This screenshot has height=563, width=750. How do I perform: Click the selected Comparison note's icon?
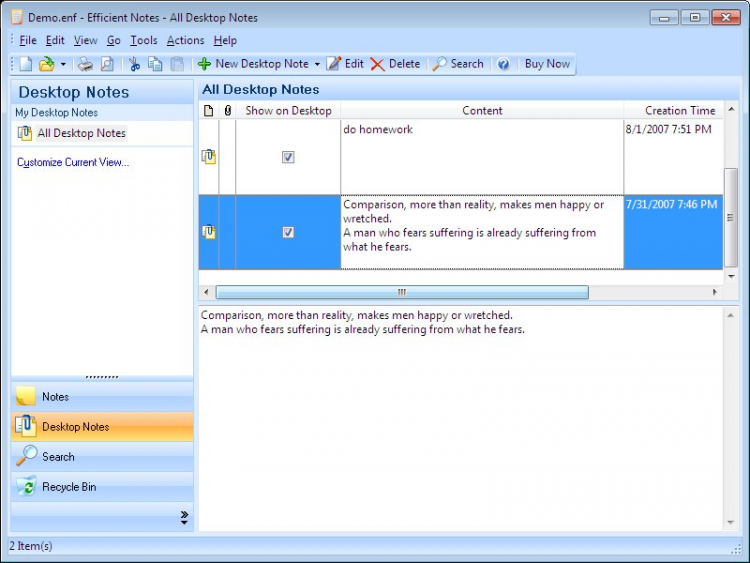pyautogui.click(x=209, y=232)
